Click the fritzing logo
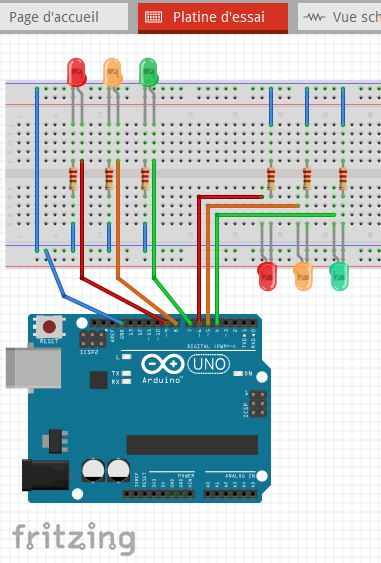 click(74, 538)
